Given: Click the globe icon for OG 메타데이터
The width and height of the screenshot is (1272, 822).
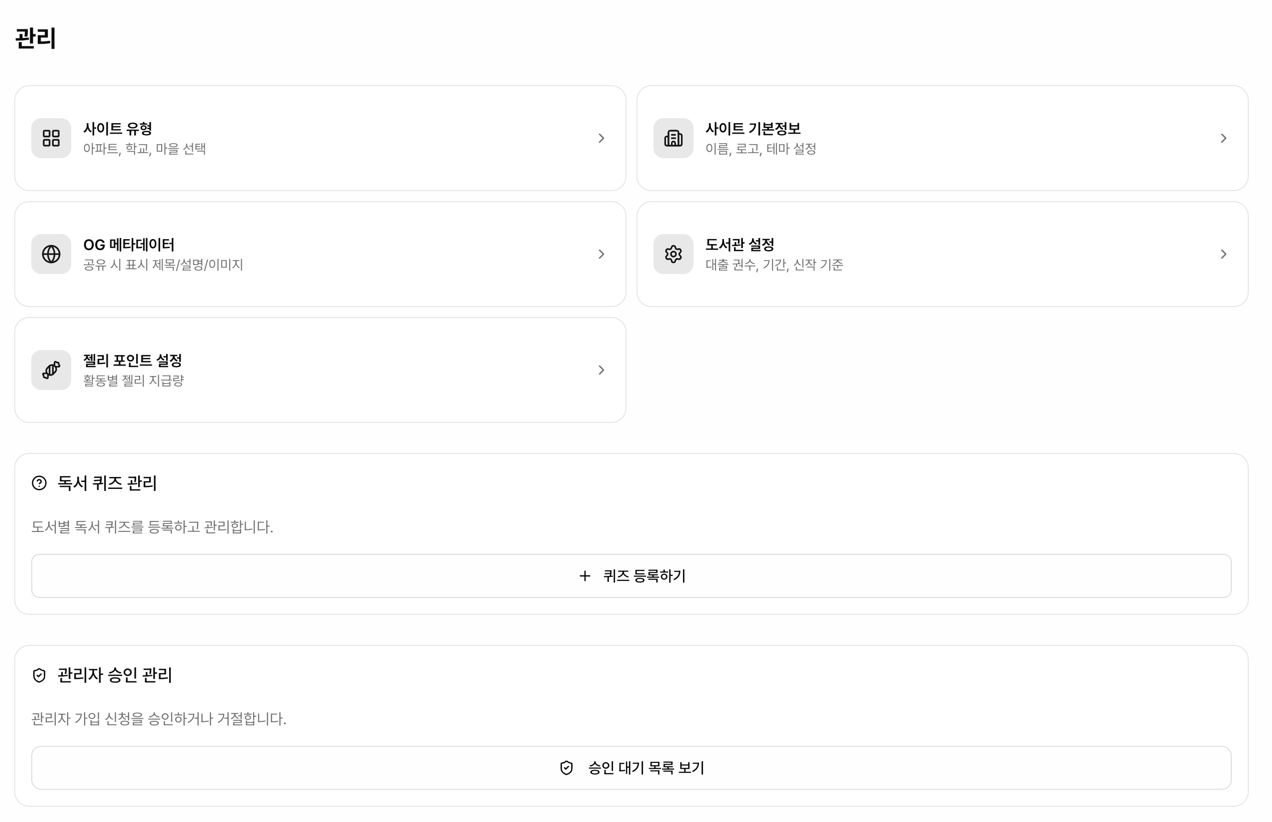Looking at the screenshot, I should (x=51, y=254).
